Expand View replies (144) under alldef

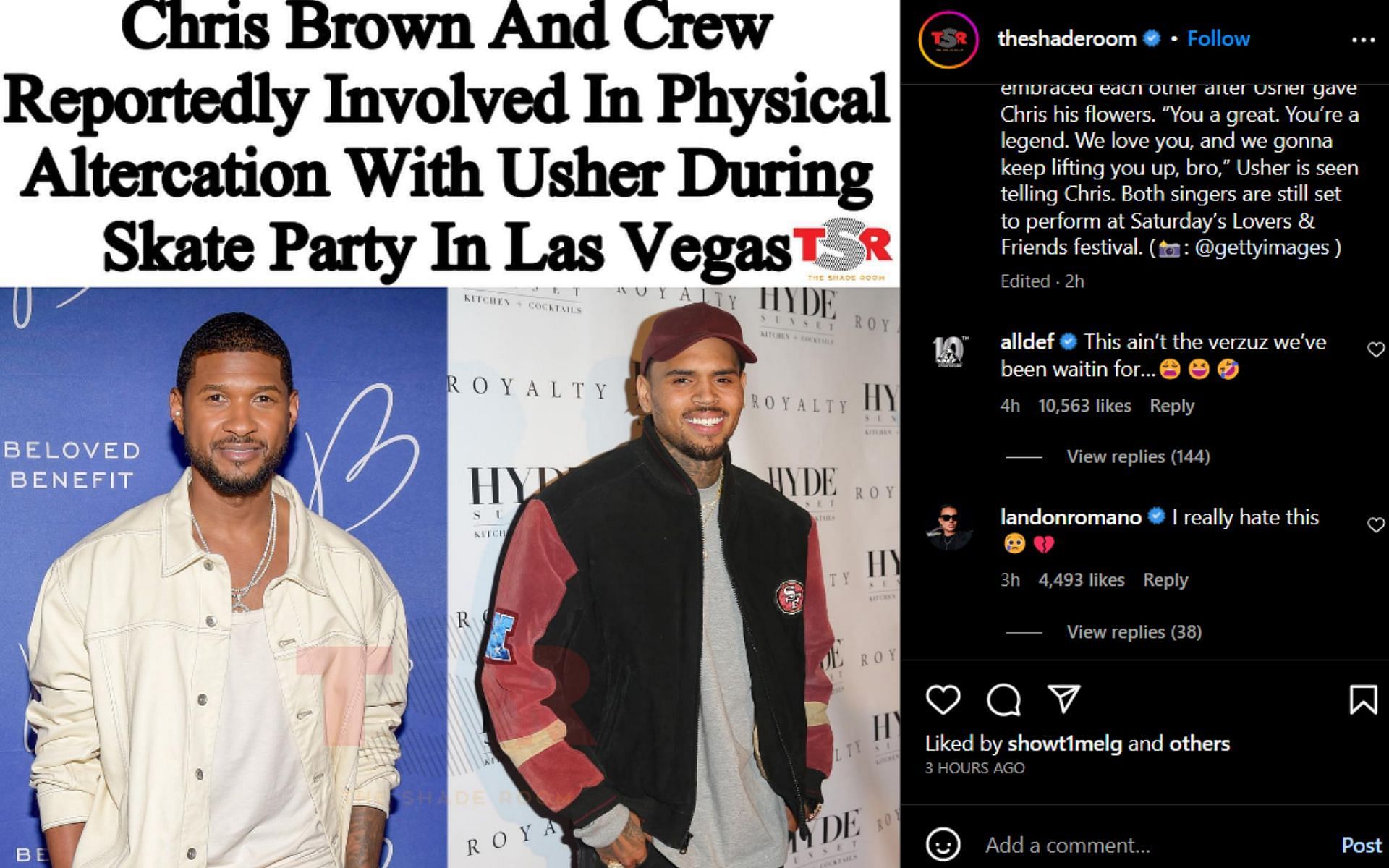pyautogui.click(x=1138, y=456)
